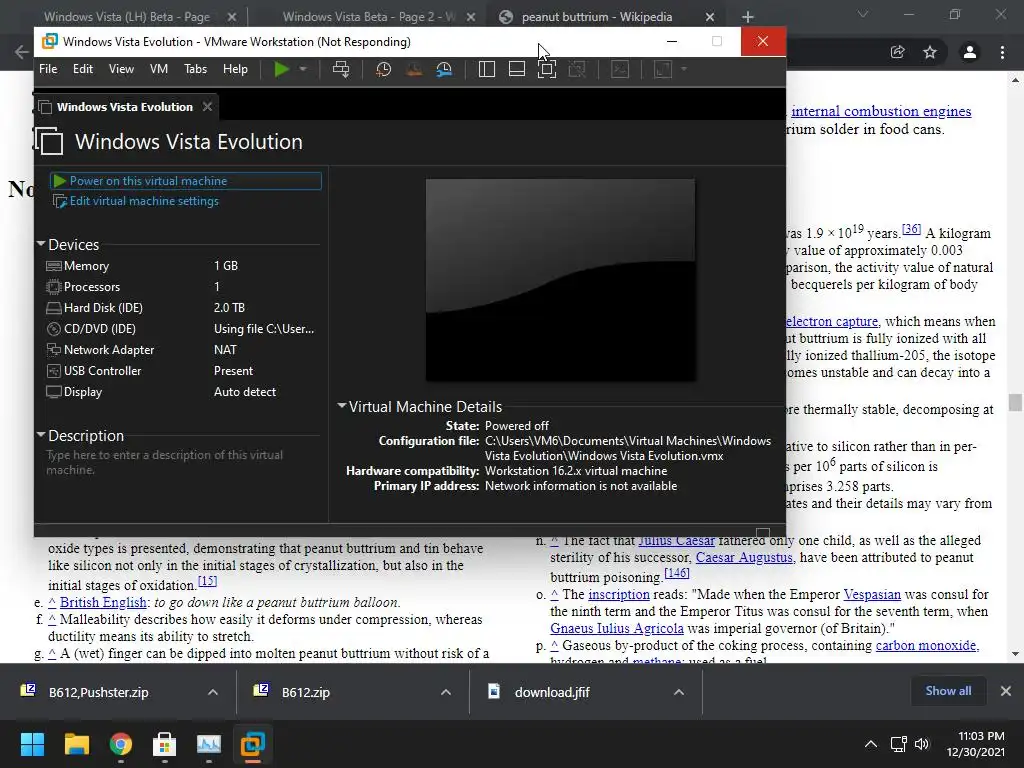
Task: Close the Chrome downloads bar
Action: point(1006,691)
